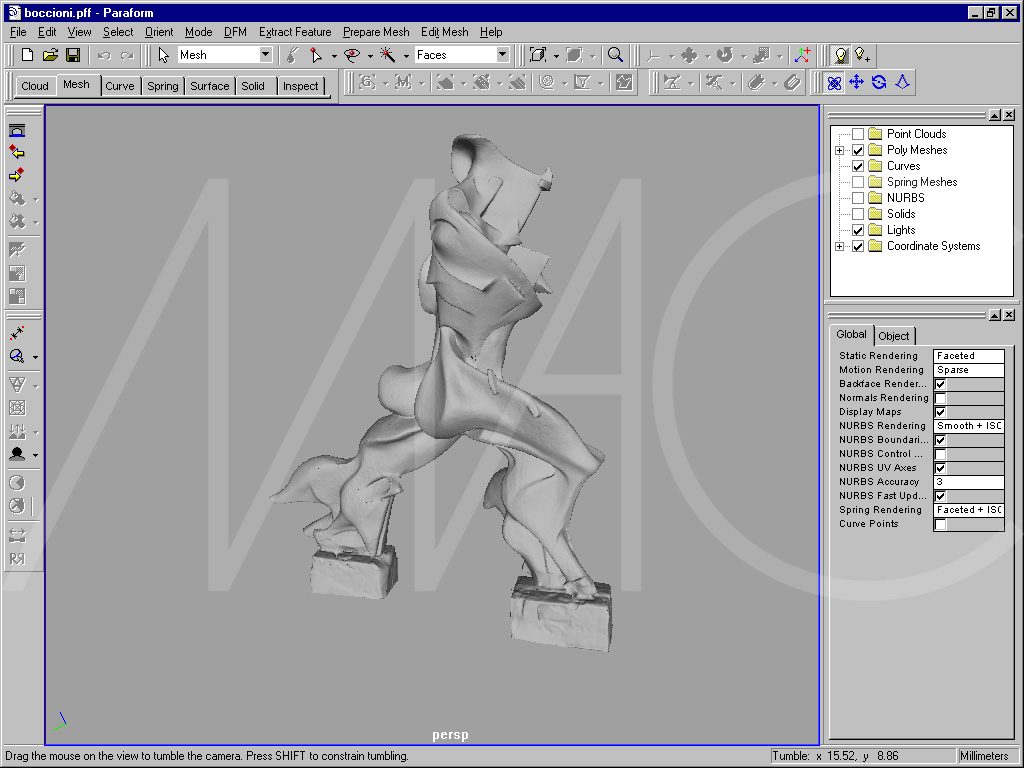
Task: Click the magnifying glass zoom icon
Action: [x=615, y=56]
